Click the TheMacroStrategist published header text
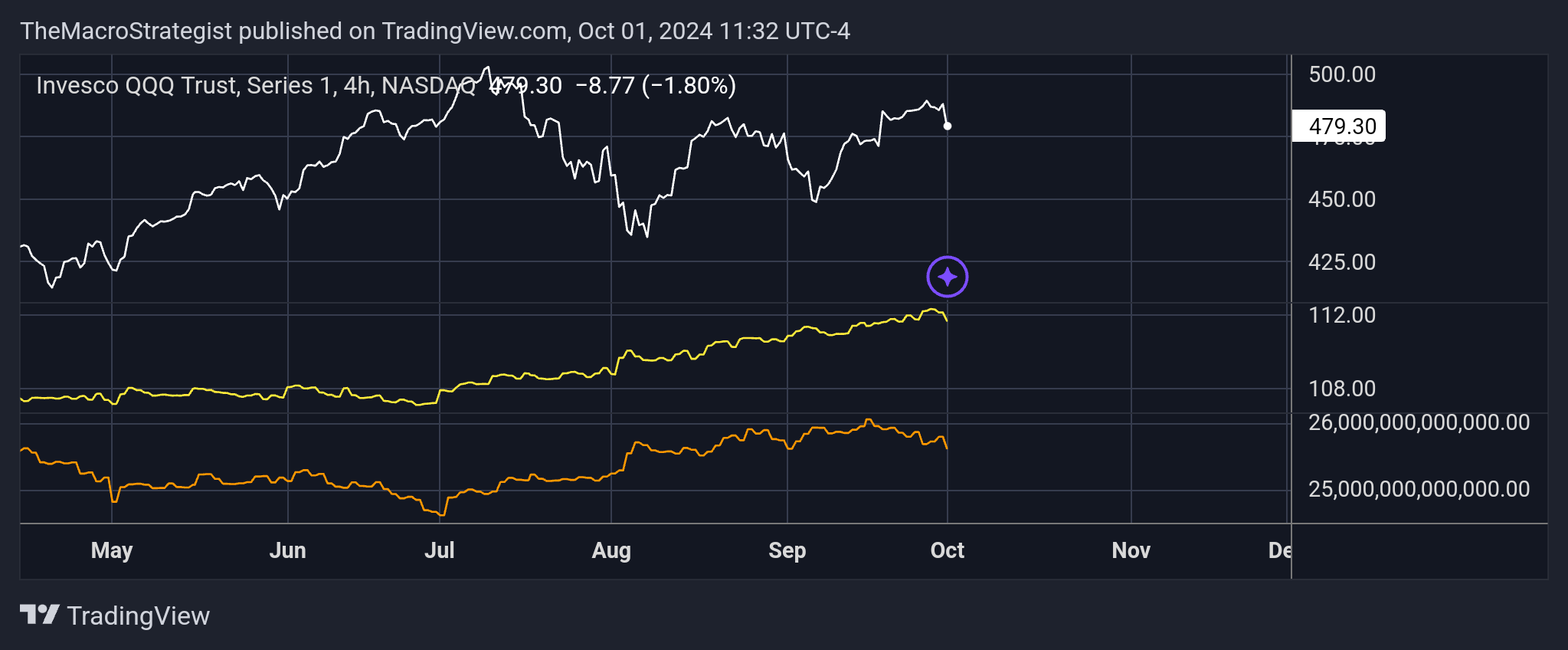Viewport: 1568px width, 650px height. pyautogui.click(x=435, y=31)
